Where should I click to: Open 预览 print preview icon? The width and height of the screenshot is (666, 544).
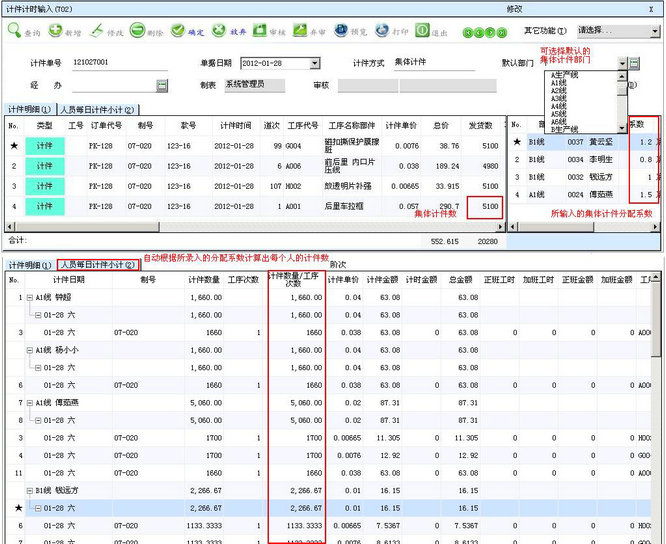point(341,30)
